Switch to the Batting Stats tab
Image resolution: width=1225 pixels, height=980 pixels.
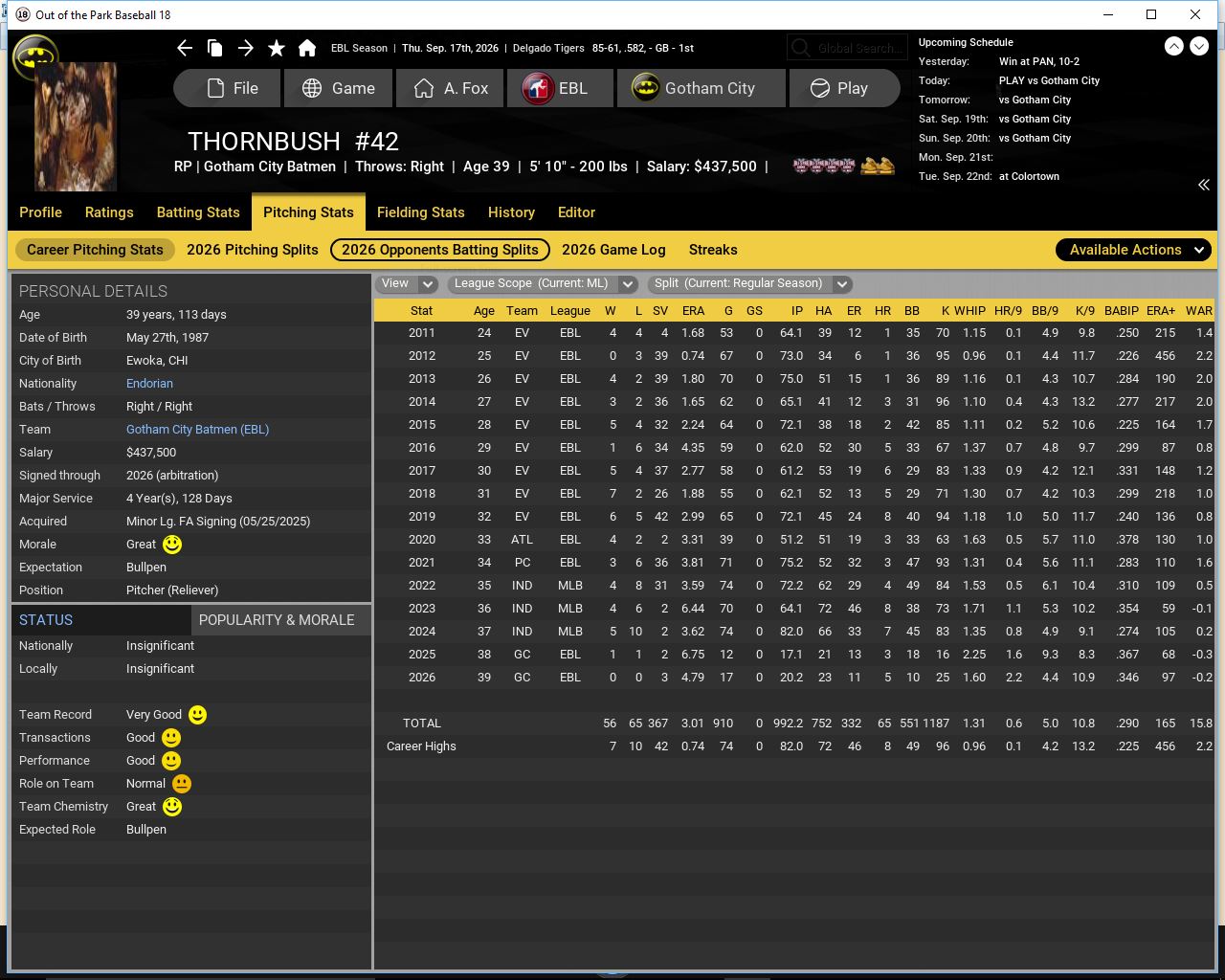coord(198,212)
